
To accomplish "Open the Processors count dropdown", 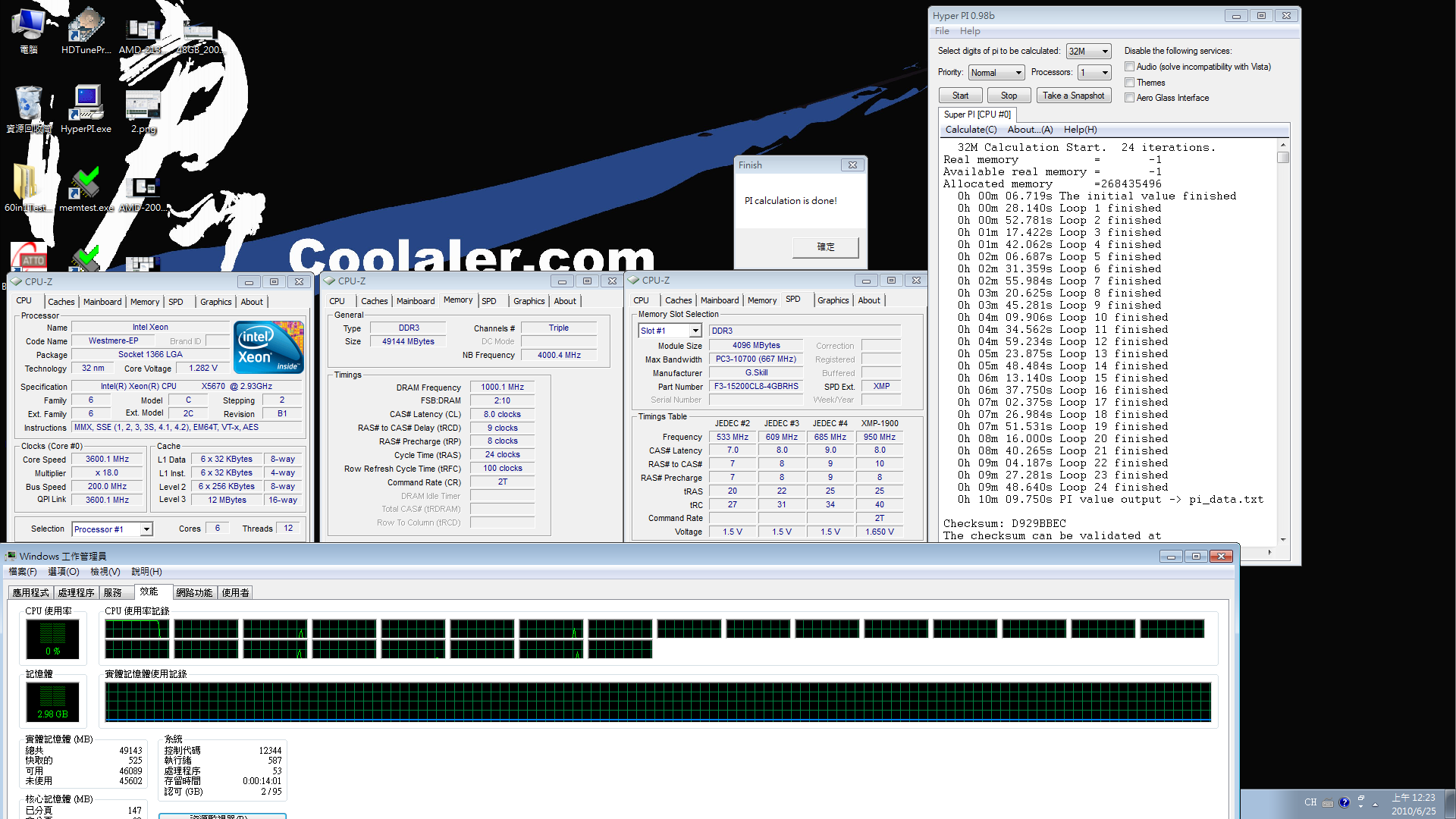I will (x=1095, y=73).
